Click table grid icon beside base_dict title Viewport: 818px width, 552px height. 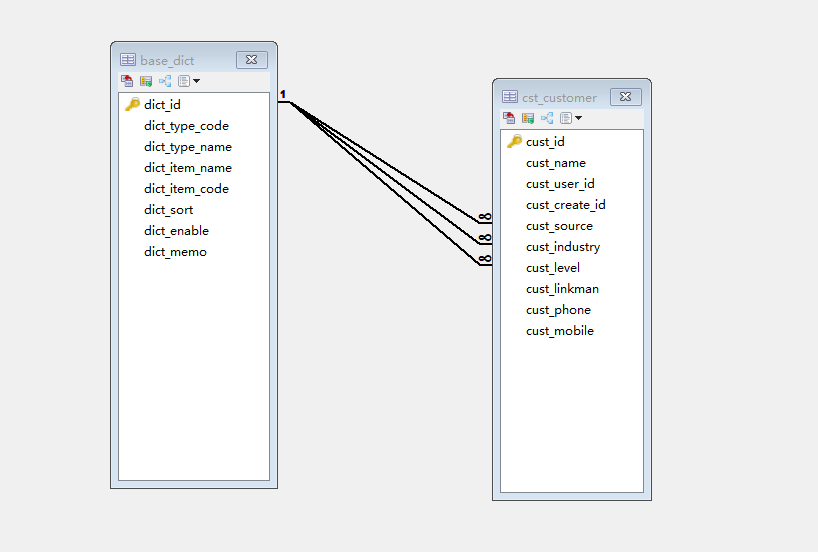[128, 60]
